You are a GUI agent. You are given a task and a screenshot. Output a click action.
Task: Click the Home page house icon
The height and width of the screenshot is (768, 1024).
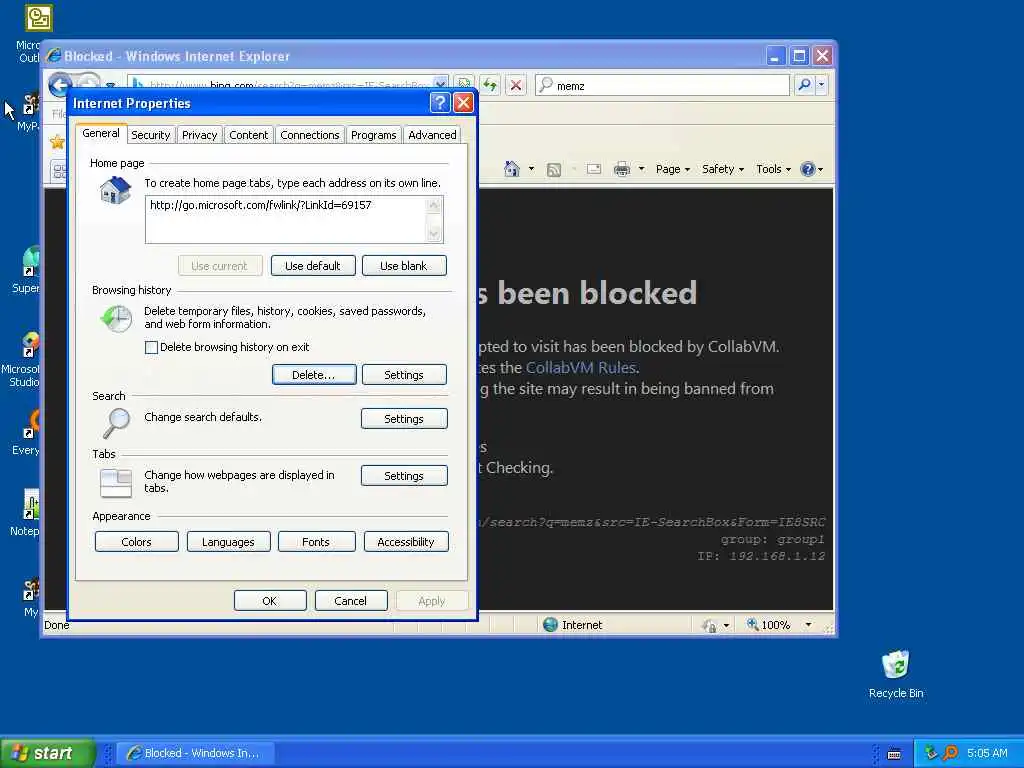pyautogui.click(x=116, y=191)
